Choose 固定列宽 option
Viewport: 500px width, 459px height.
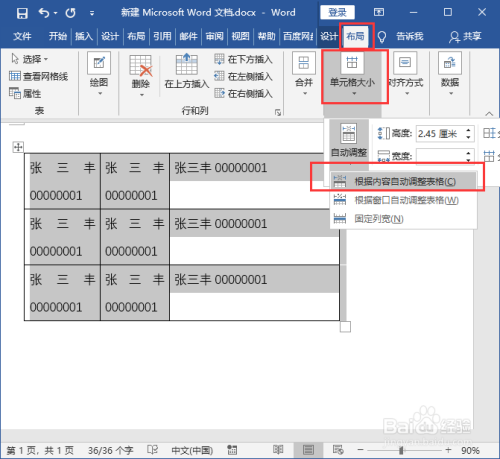tap(404, 219)
